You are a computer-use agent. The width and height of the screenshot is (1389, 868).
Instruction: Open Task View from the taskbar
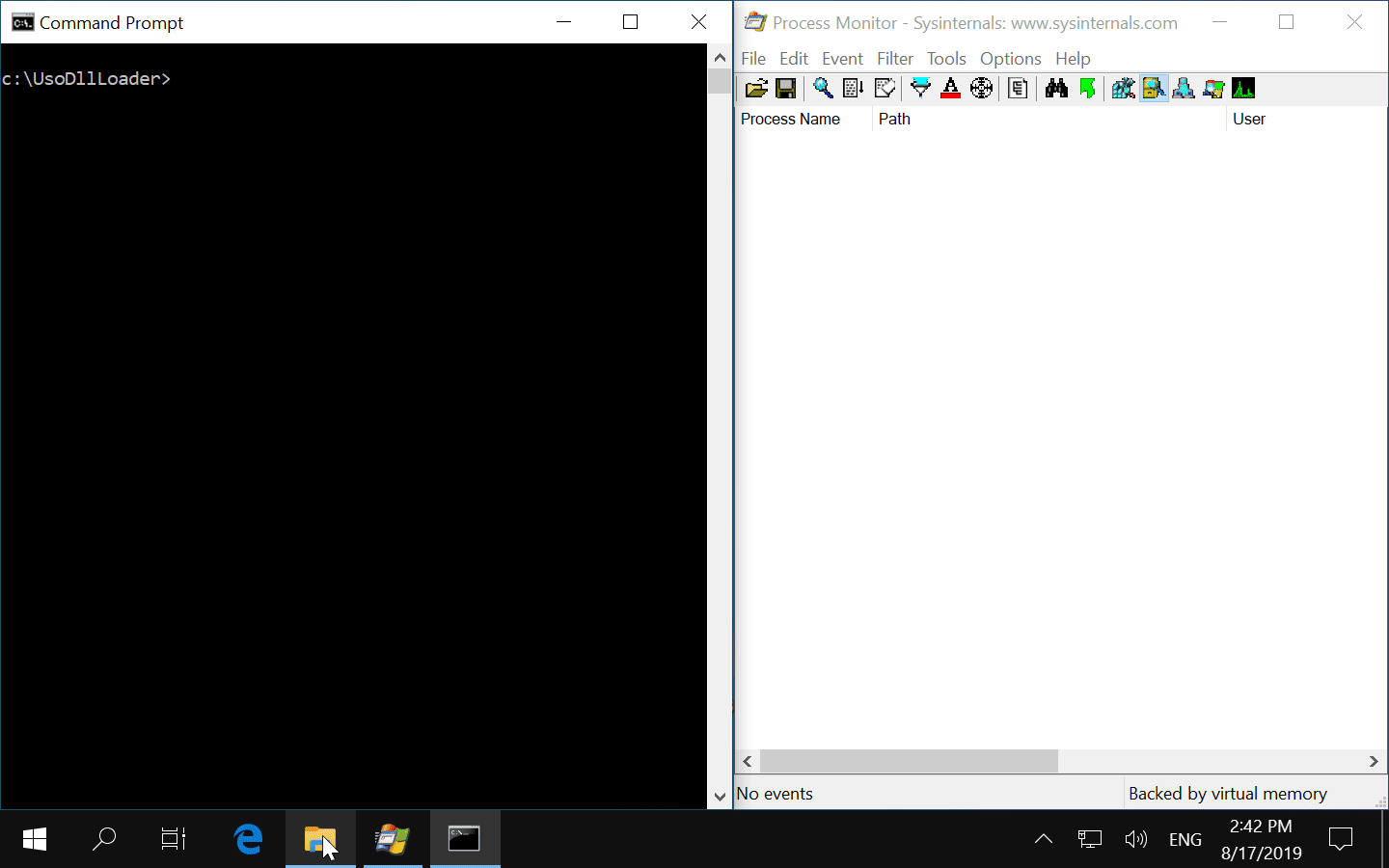click(174, 839)
